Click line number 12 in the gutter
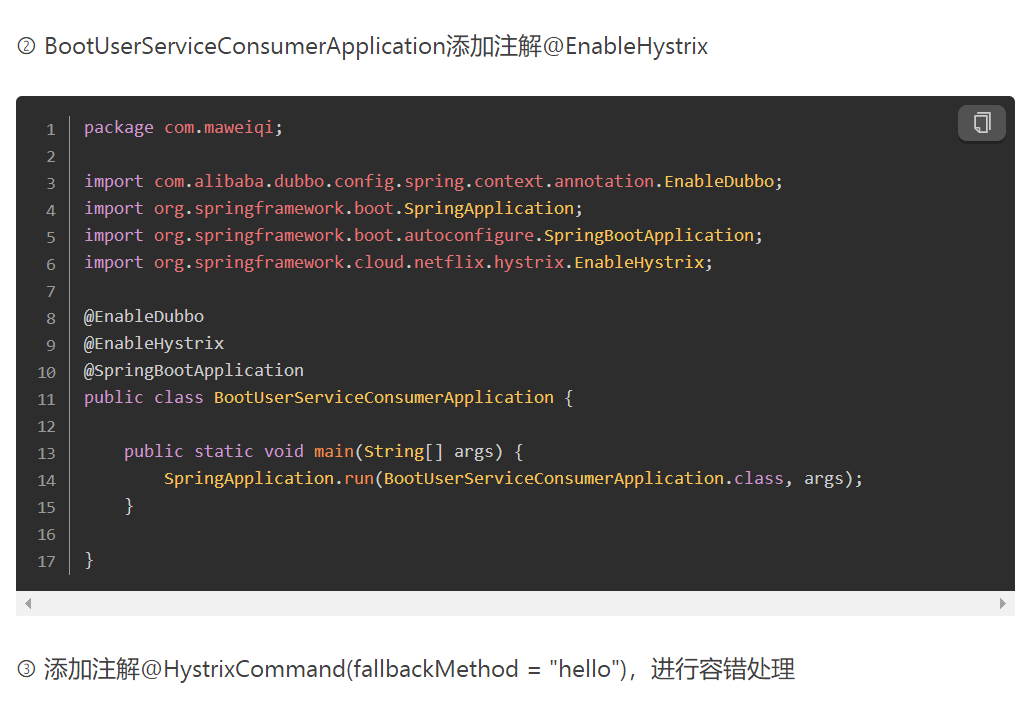1022x706 pixels. click(x=46, y=426)
